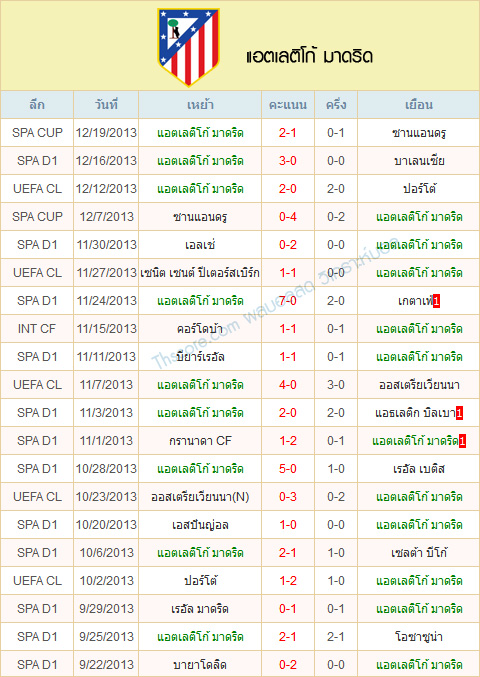
Task: Select the ลีก column header
Action: click(x=37, y=105)
